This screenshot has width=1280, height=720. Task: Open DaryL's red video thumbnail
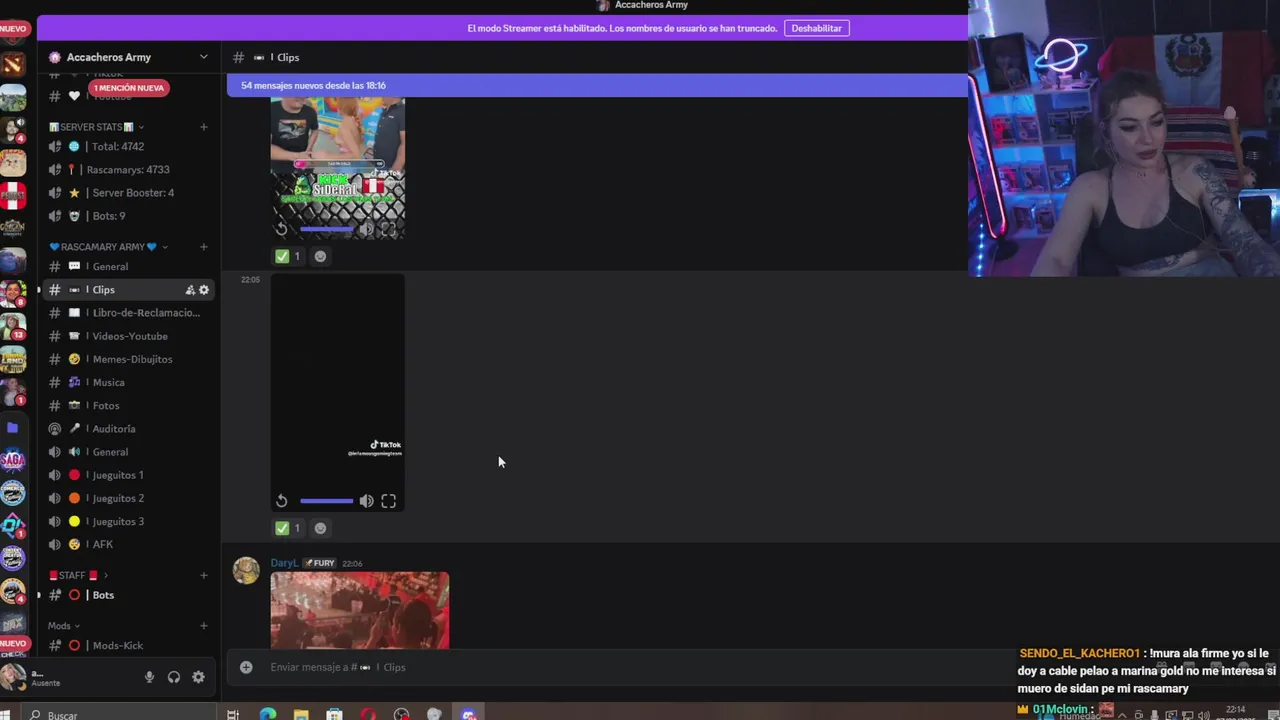click(x=360, y=610)
